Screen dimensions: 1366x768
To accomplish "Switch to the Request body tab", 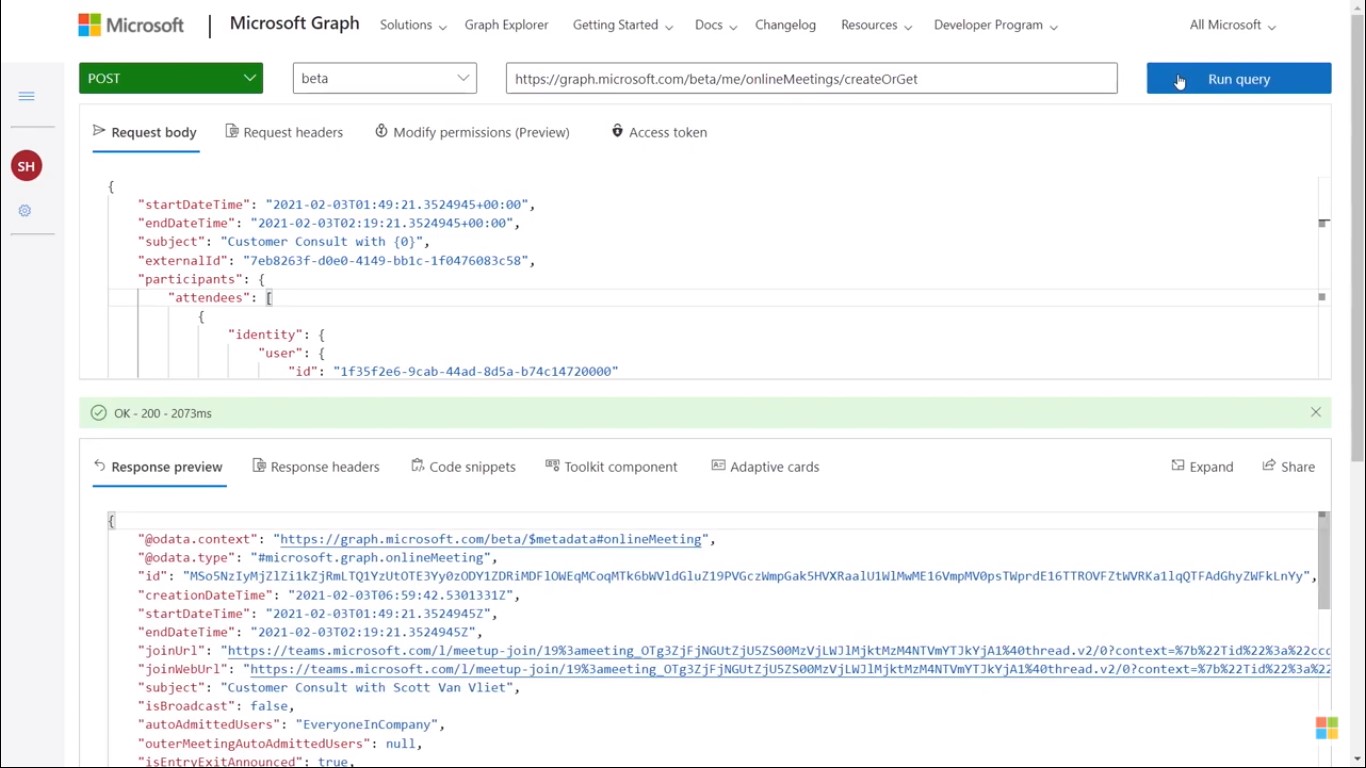I will click(x=145, y=132).
